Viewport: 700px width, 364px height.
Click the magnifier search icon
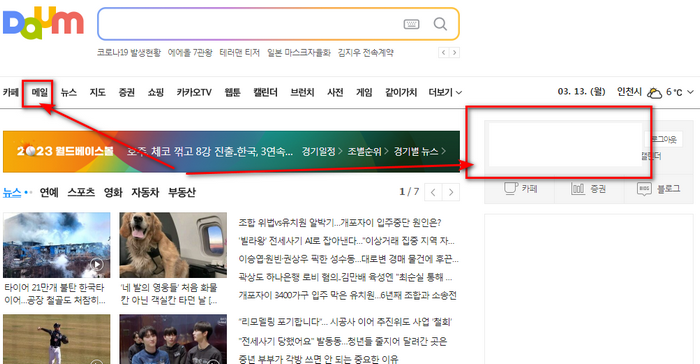pyautogui.click(x=440, y=24)
